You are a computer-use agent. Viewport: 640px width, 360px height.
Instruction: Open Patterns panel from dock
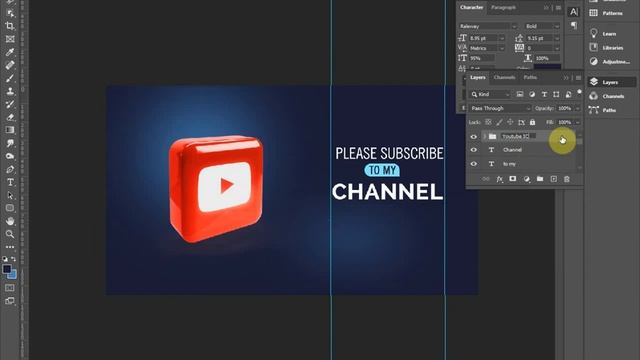click(x=607, y=13)
